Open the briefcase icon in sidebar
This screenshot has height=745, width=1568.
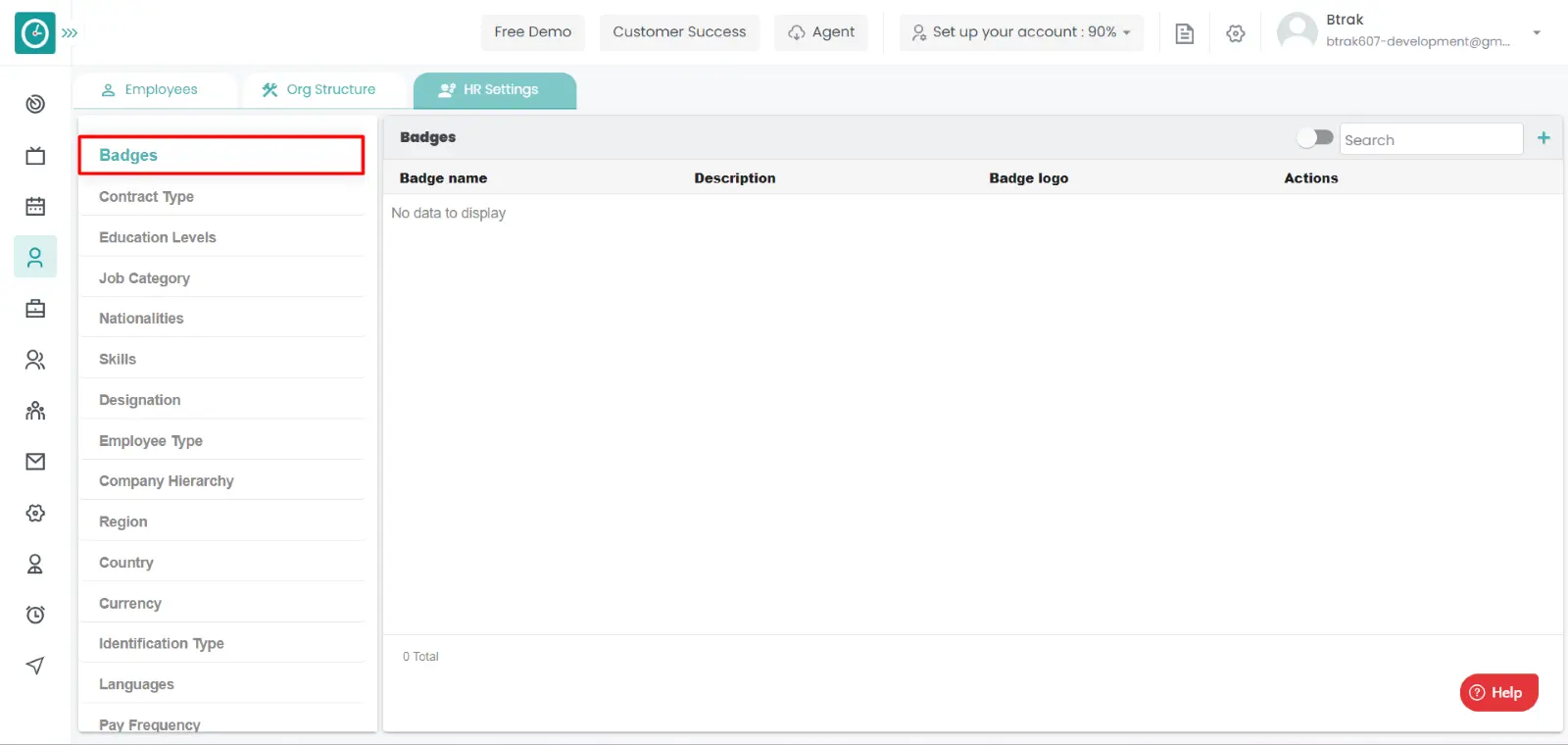point(35,309)
